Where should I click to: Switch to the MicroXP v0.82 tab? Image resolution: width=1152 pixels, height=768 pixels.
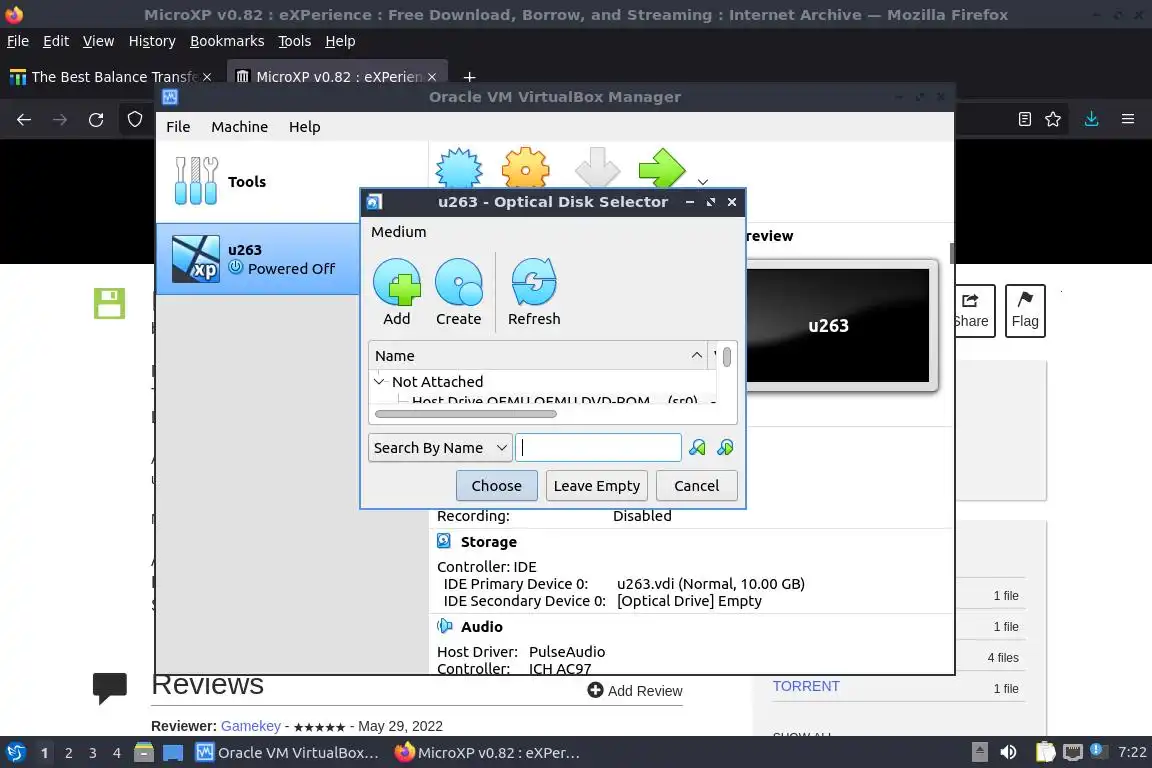pos(337,76)
